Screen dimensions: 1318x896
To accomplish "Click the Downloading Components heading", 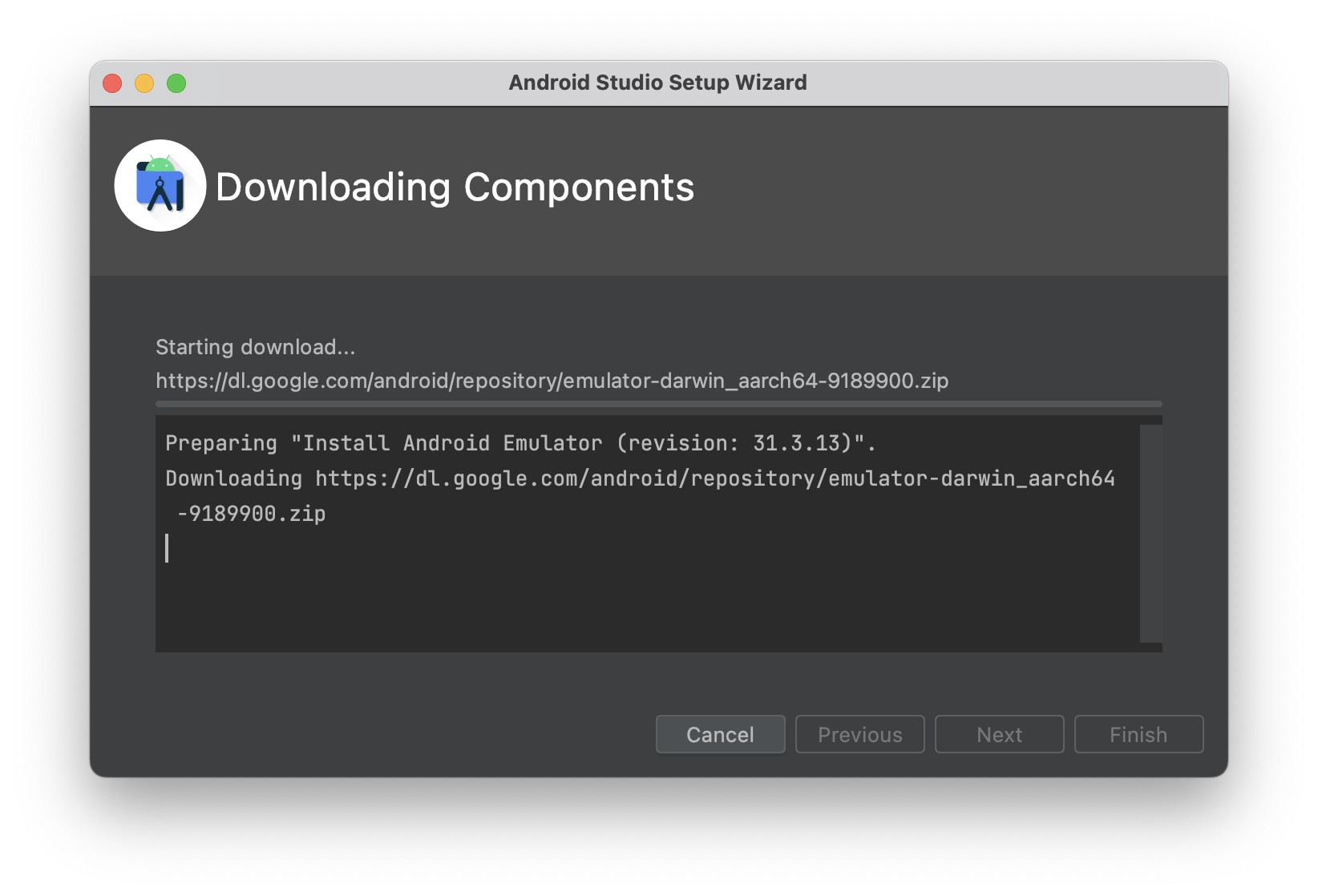I will click(x=454, y=188).
